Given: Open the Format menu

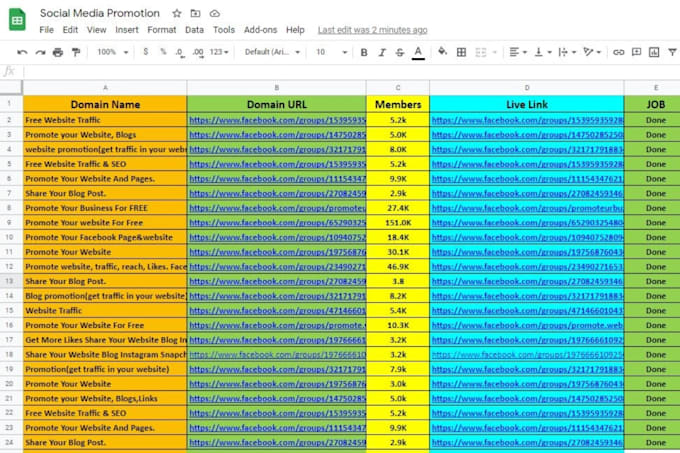Looking at the screenshot, I should point(162,30).
